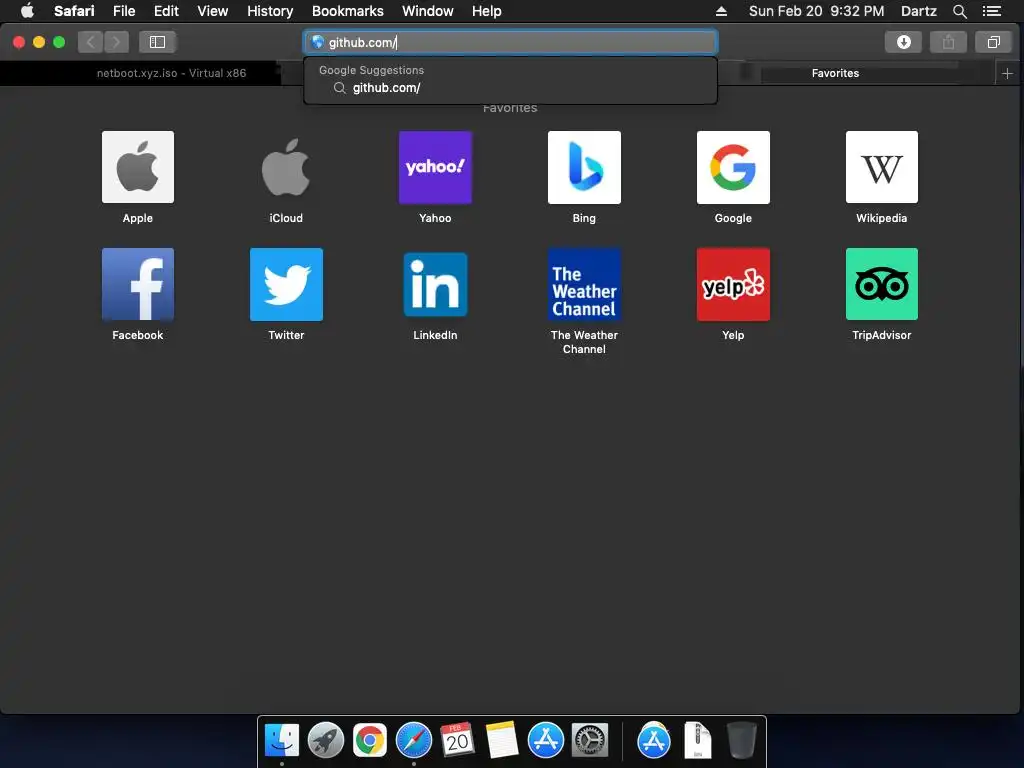Viewport: 1024px width, 768px height.
Task: Open Launchpad from the dock
Action: click(x=325, y=741)
